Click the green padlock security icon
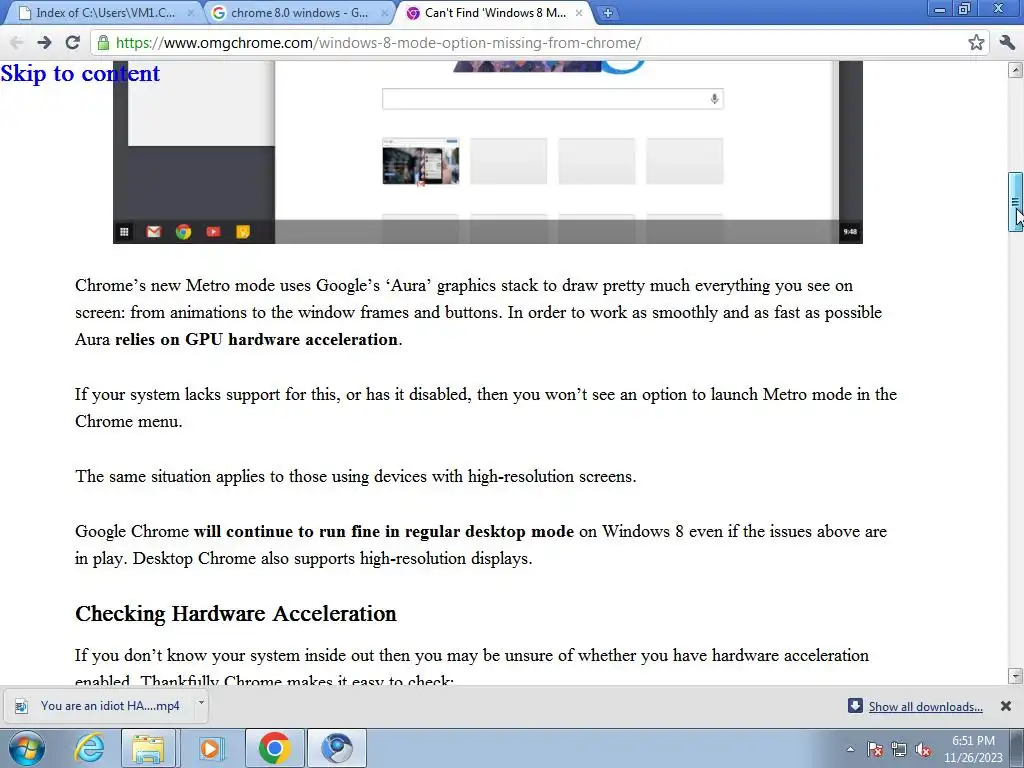 click(x=103, y=43)
